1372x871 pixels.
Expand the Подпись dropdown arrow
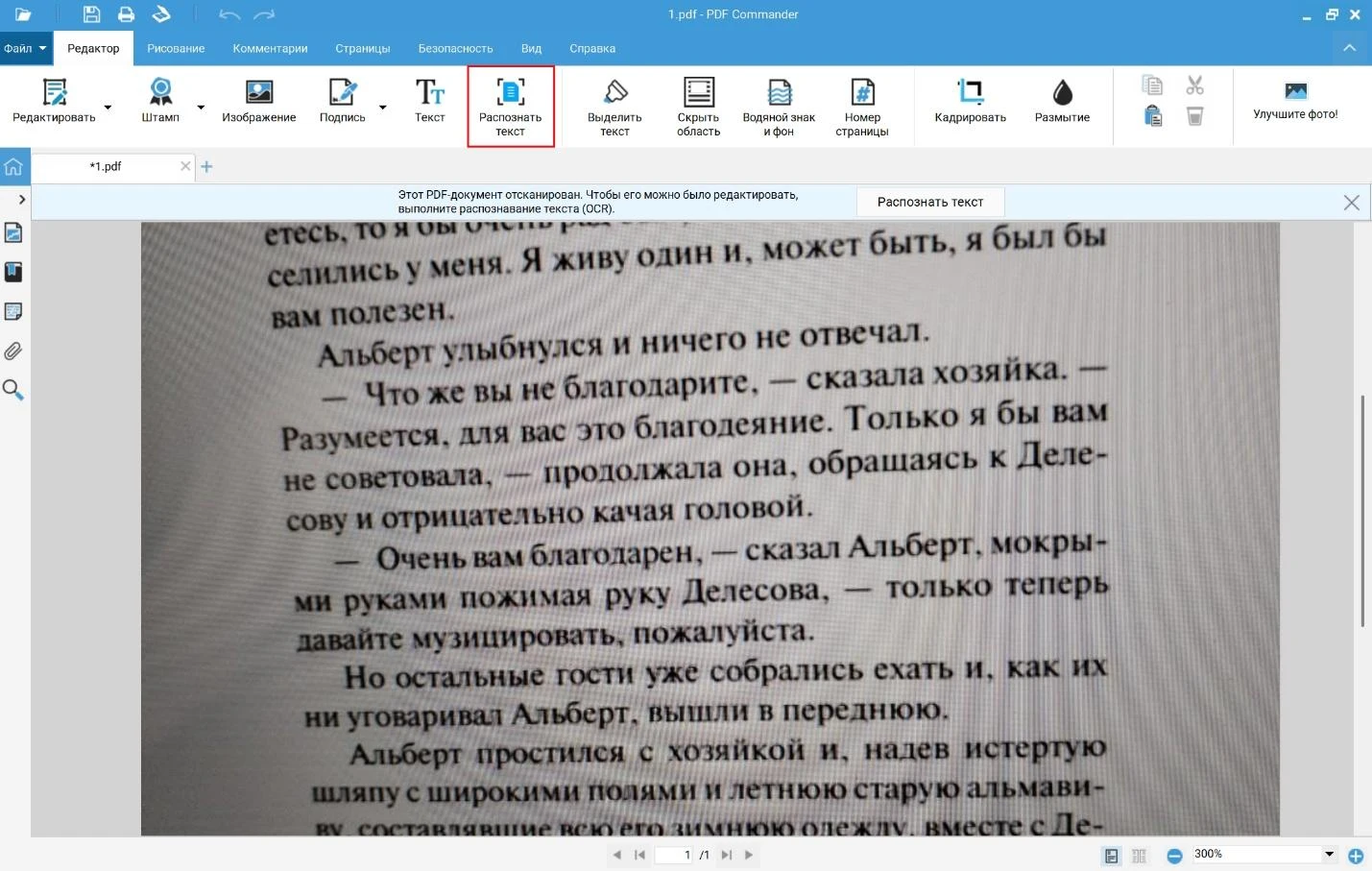click(382, 107)
